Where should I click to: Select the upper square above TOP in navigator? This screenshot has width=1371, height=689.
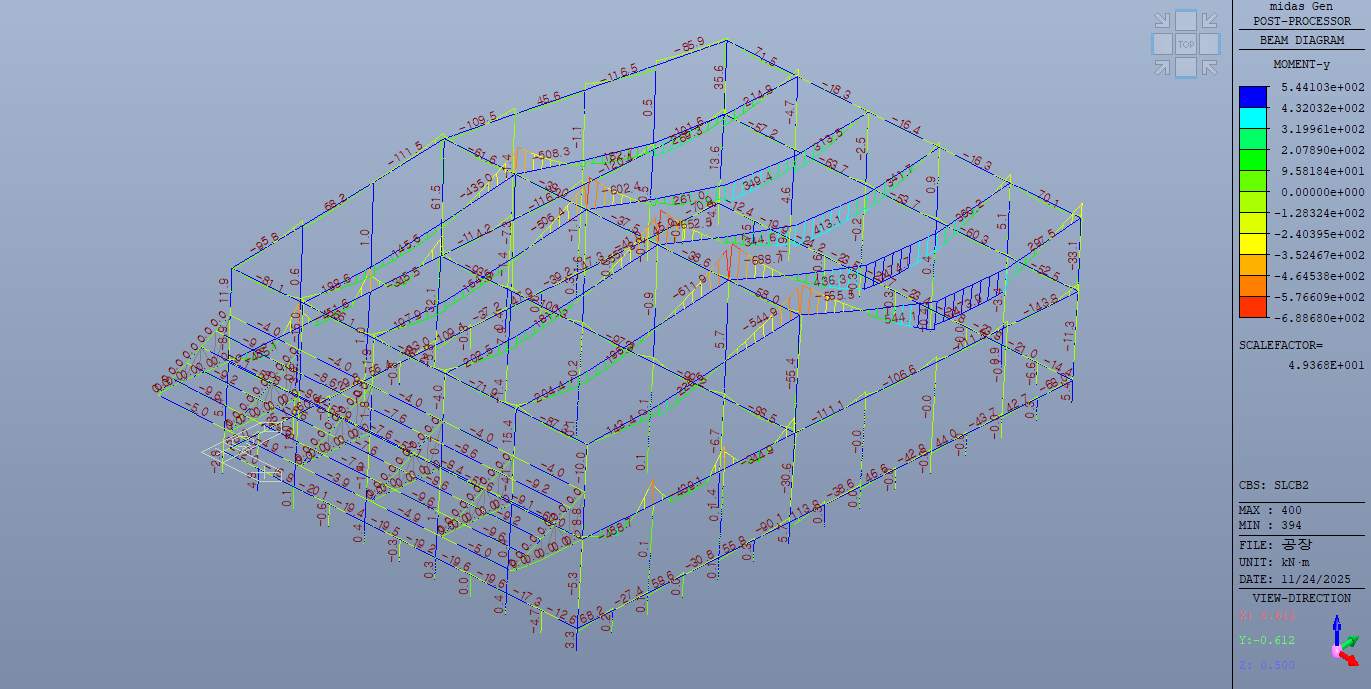tap(1185, 21)
